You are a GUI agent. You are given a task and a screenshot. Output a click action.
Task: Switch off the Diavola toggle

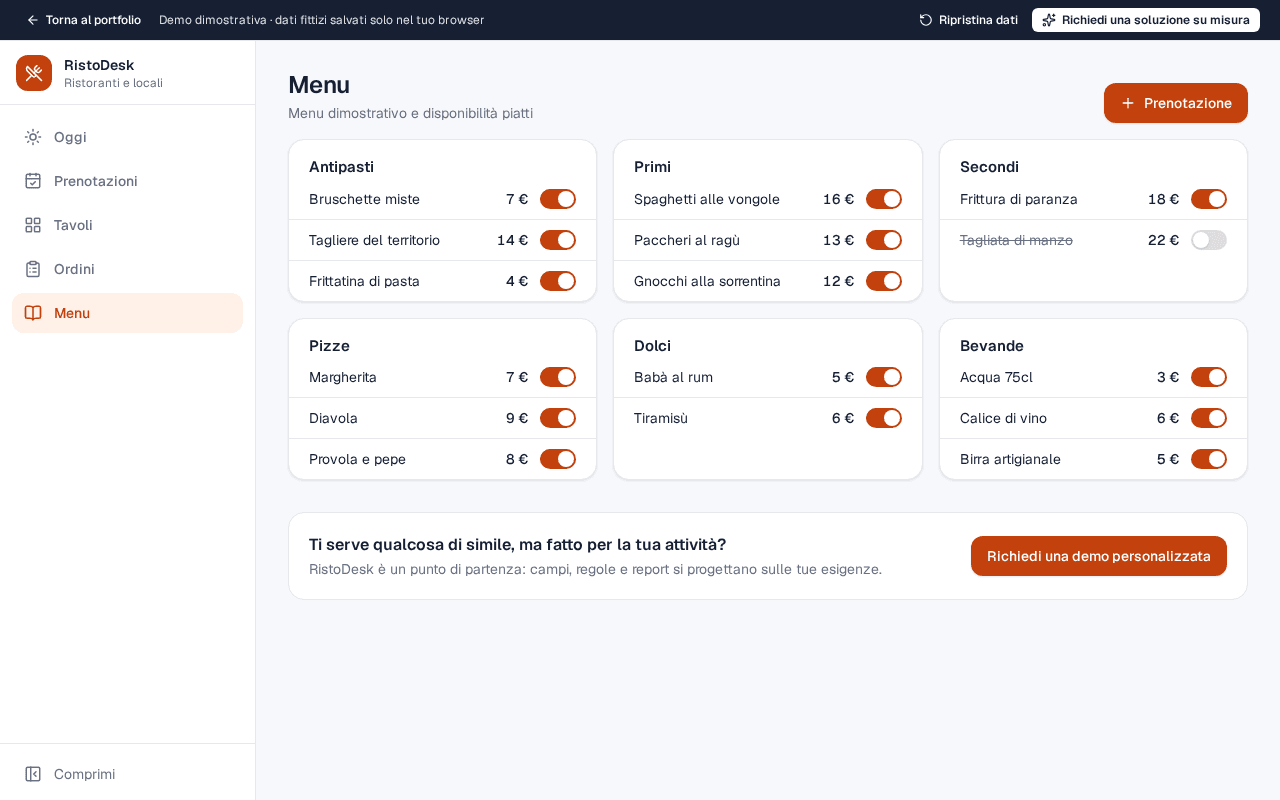click(558, 418)
